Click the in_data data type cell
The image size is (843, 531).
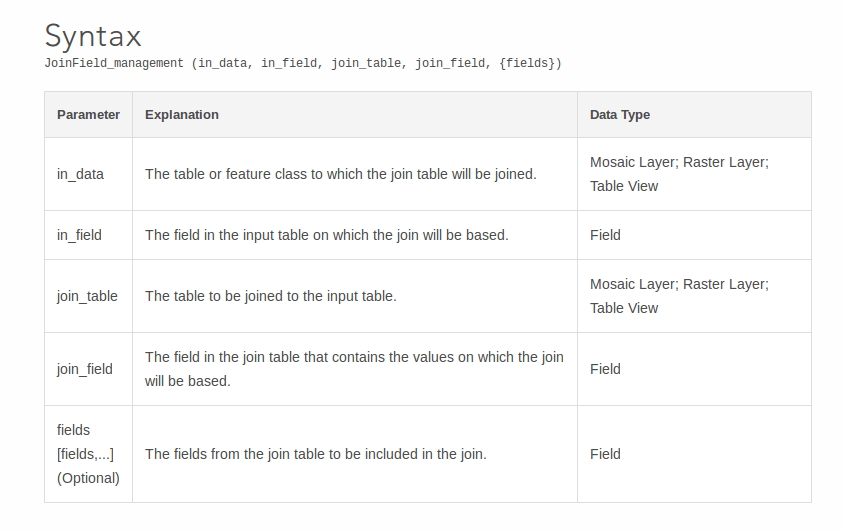pyautogui.click(x=679, y=174)
